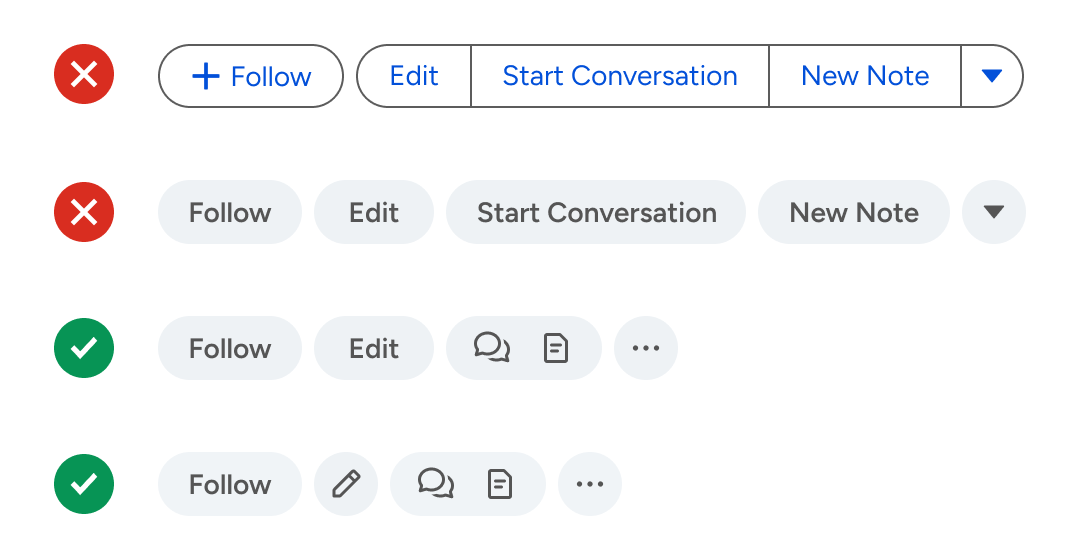1080x560 pixels.
Task: Open blue dropdown arrow beside blue New Note
Action: pyautogui.click(x=992, y=76)
